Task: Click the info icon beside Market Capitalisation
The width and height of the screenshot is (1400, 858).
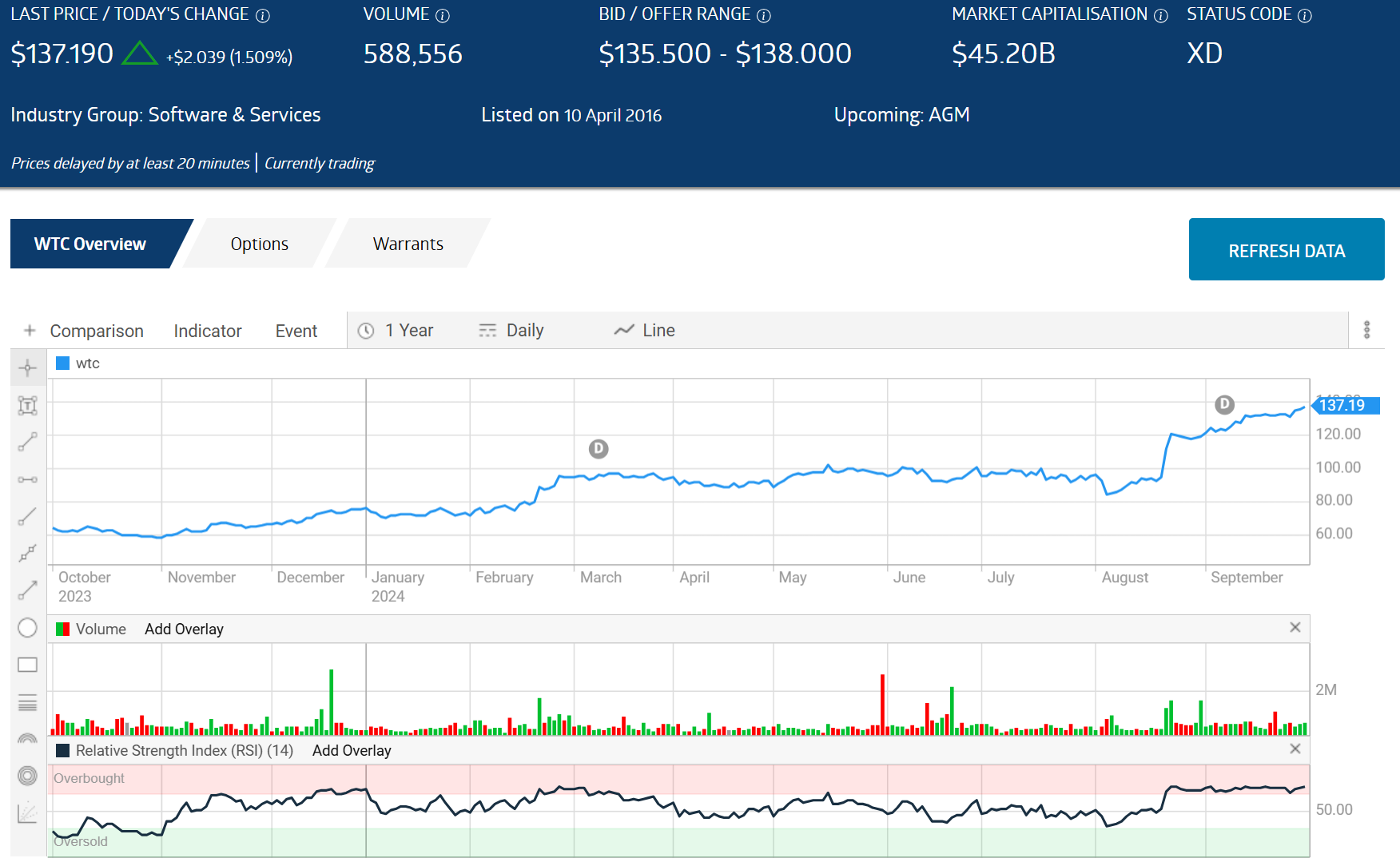Action: pyautogui.click(x=1161, y=15)
